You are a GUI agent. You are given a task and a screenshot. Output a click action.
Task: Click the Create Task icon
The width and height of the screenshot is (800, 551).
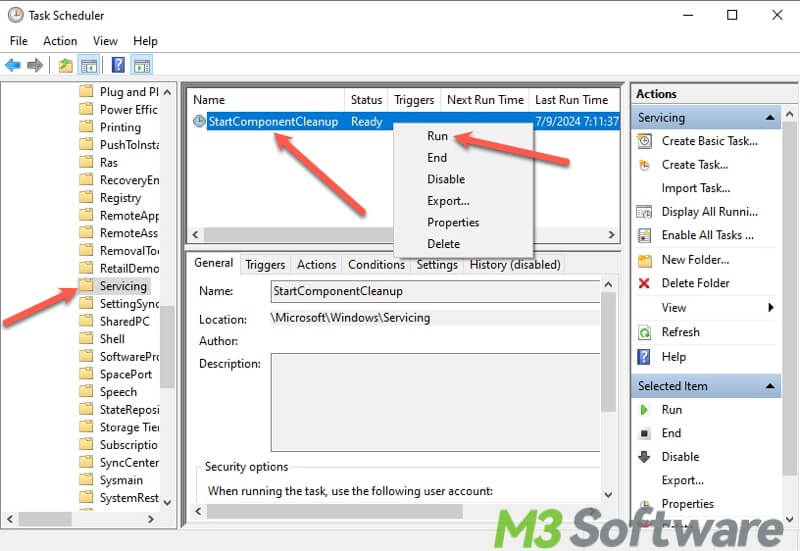(x=644, y=165)
